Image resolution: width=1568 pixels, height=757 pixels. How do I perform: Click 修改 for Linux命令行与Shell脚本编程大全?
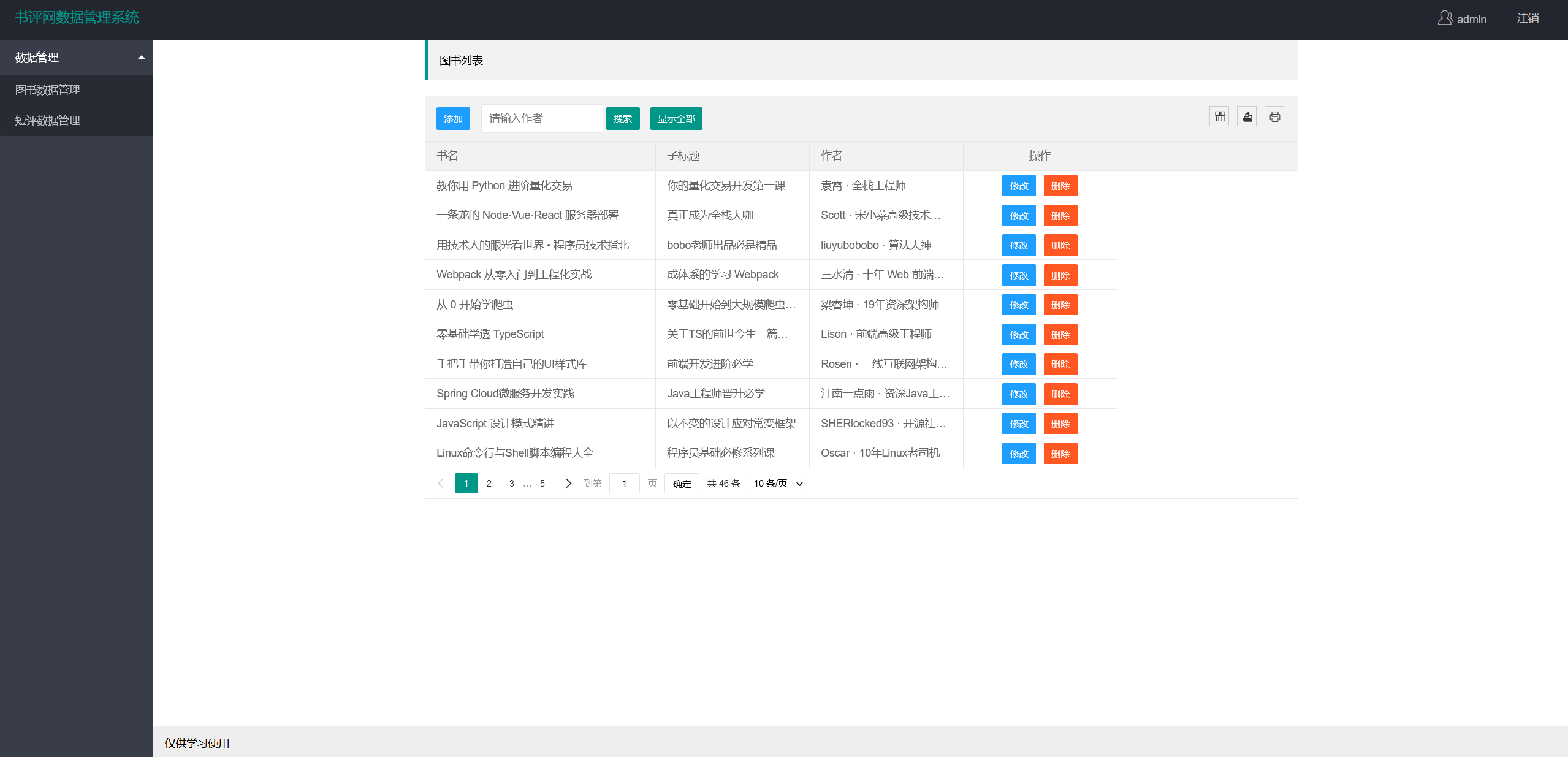(x=1019, y=454)
